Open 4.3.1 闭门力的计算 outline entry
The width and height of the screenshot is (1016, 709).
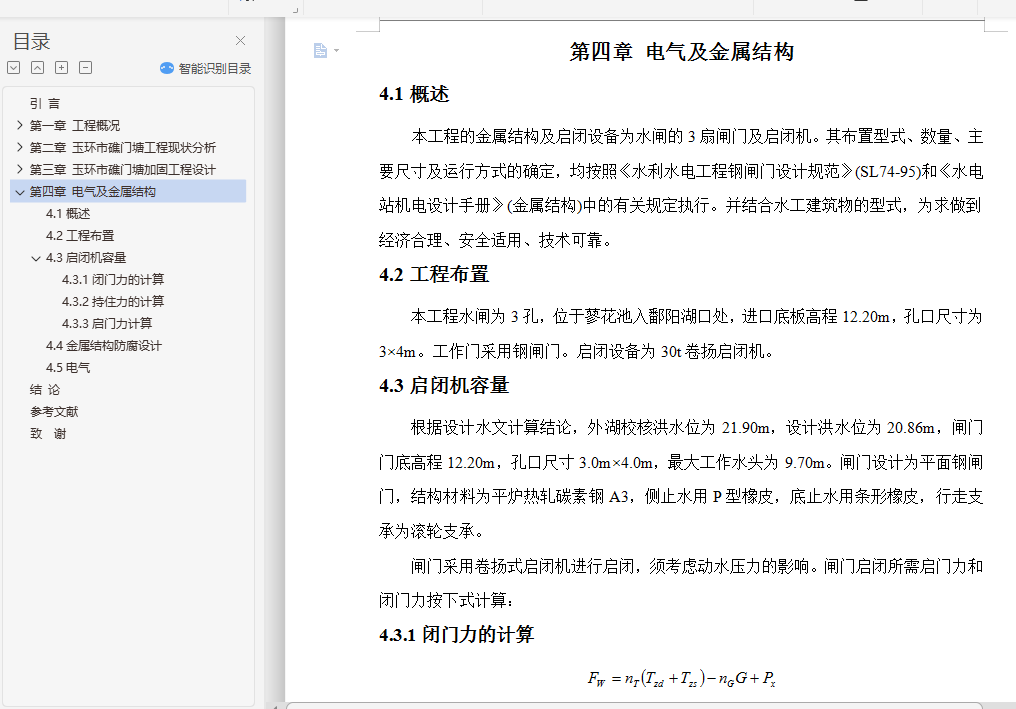click(x=113, y=279)
